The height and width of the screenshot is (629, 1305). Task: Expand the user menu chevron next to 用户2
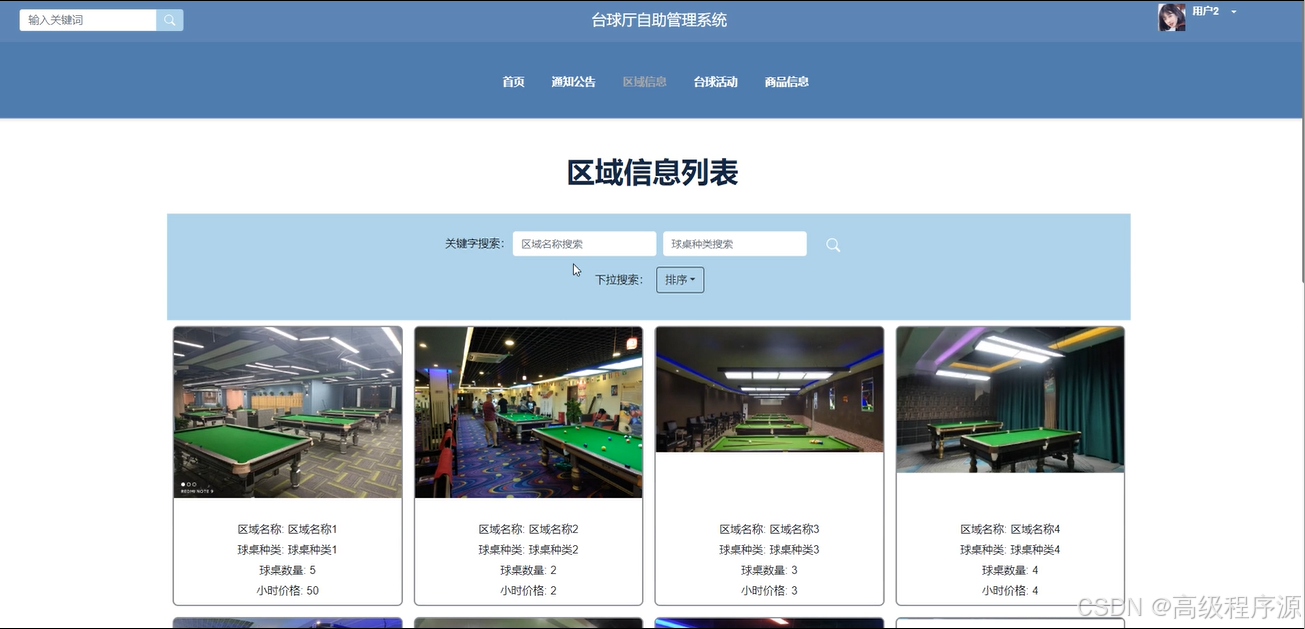point(1232,14)
